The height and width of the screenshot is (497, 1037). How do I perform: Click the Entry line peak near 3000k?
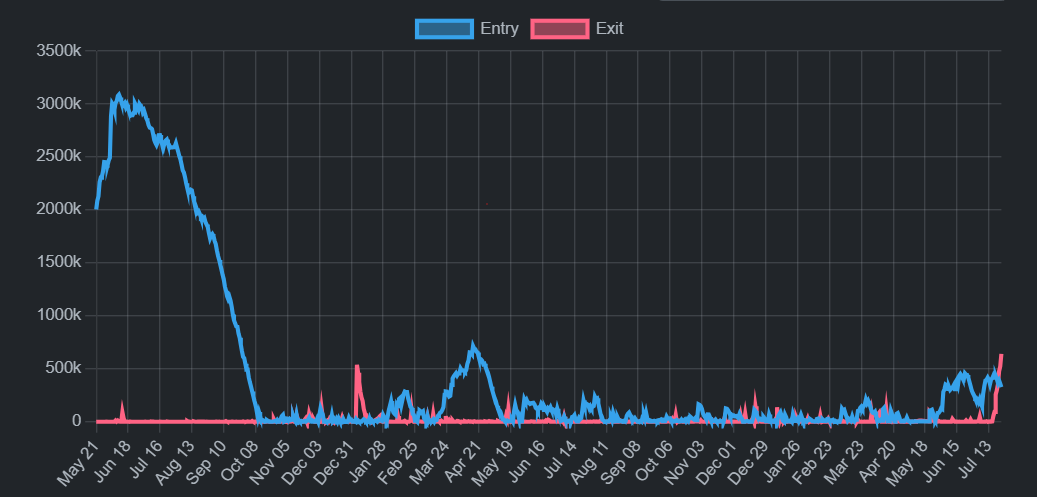(120, 96)
